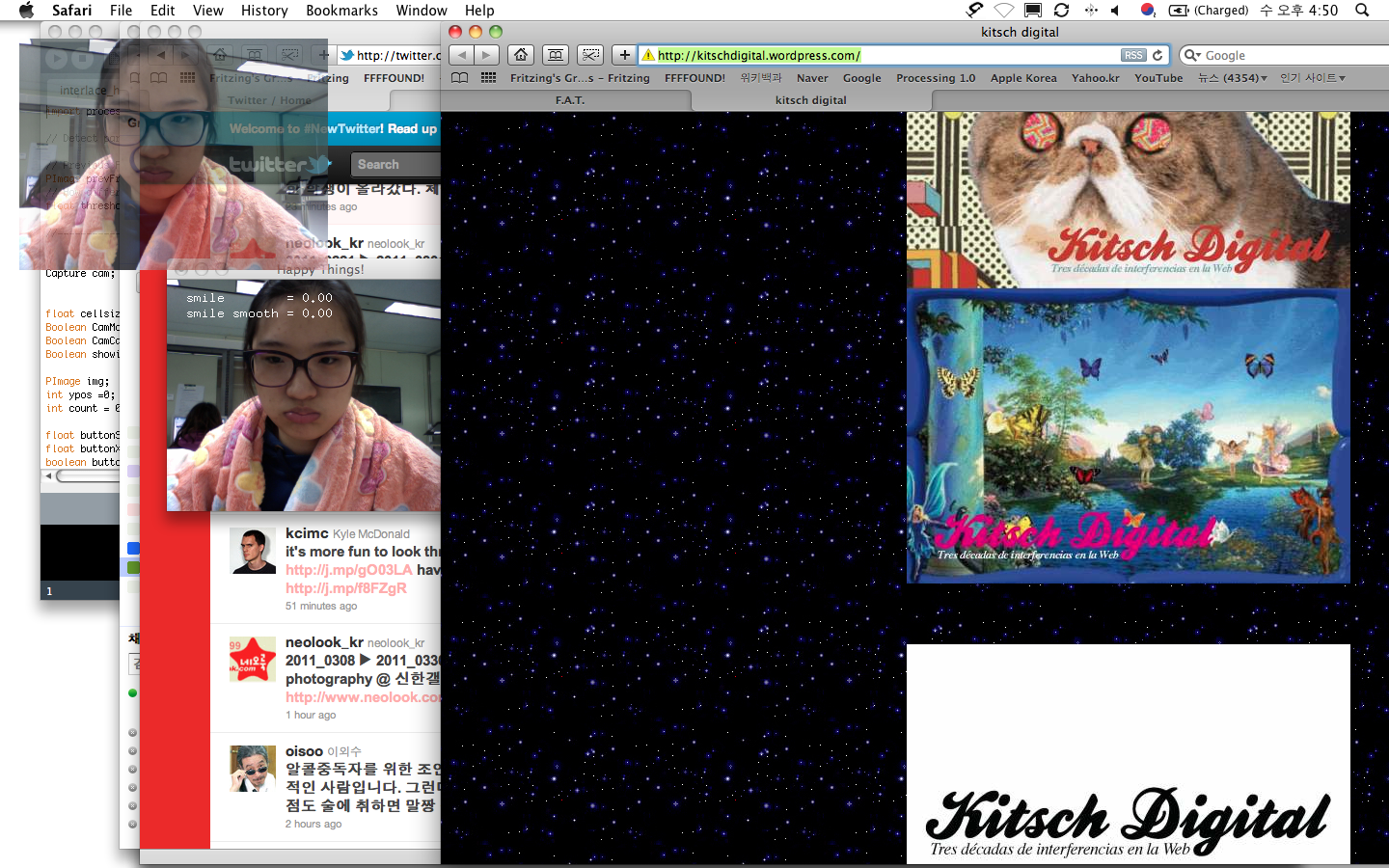Open Google search magnifier dropdown

1192,55
